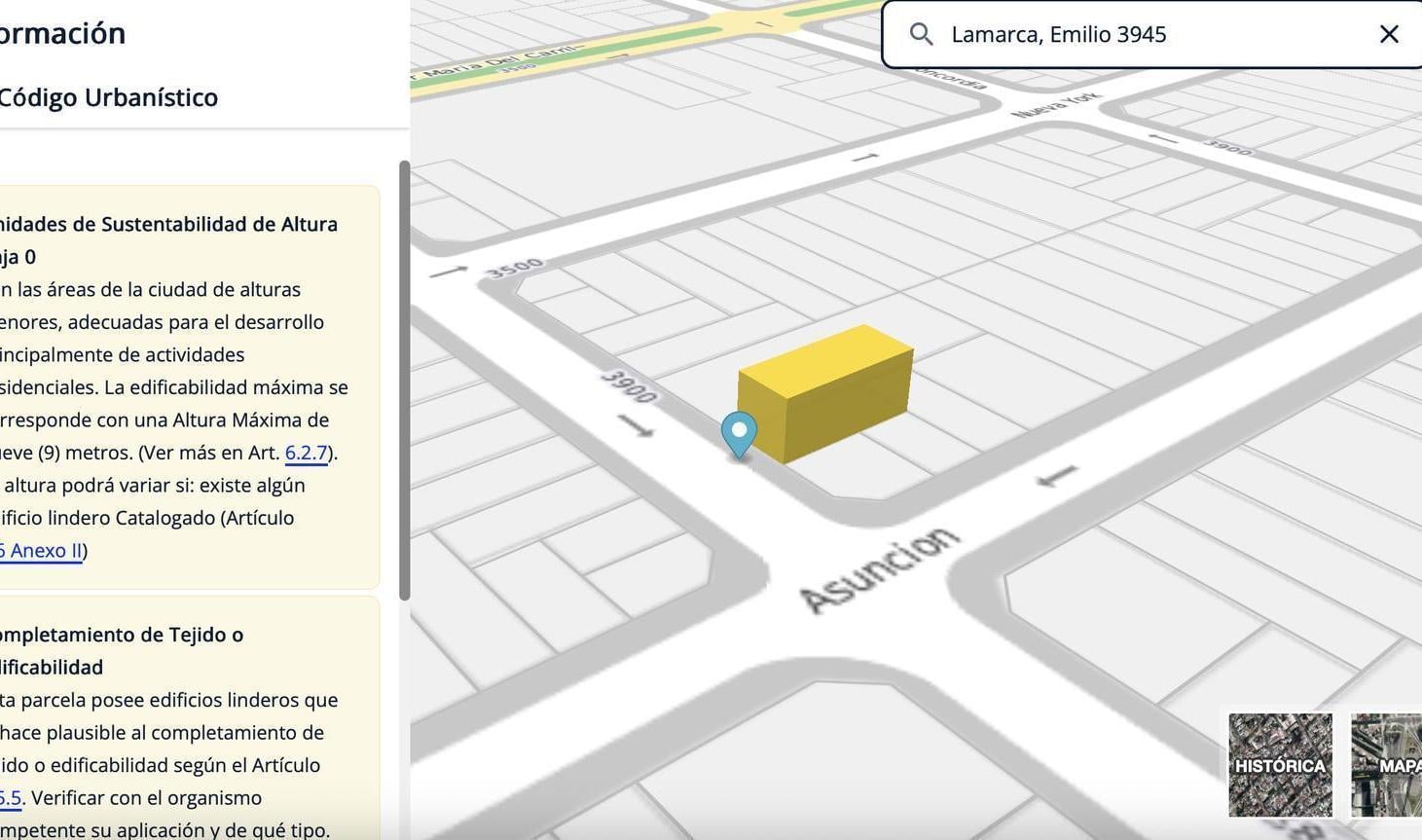
Task: Click the Código Urbanístico heading
Action: 108,97
